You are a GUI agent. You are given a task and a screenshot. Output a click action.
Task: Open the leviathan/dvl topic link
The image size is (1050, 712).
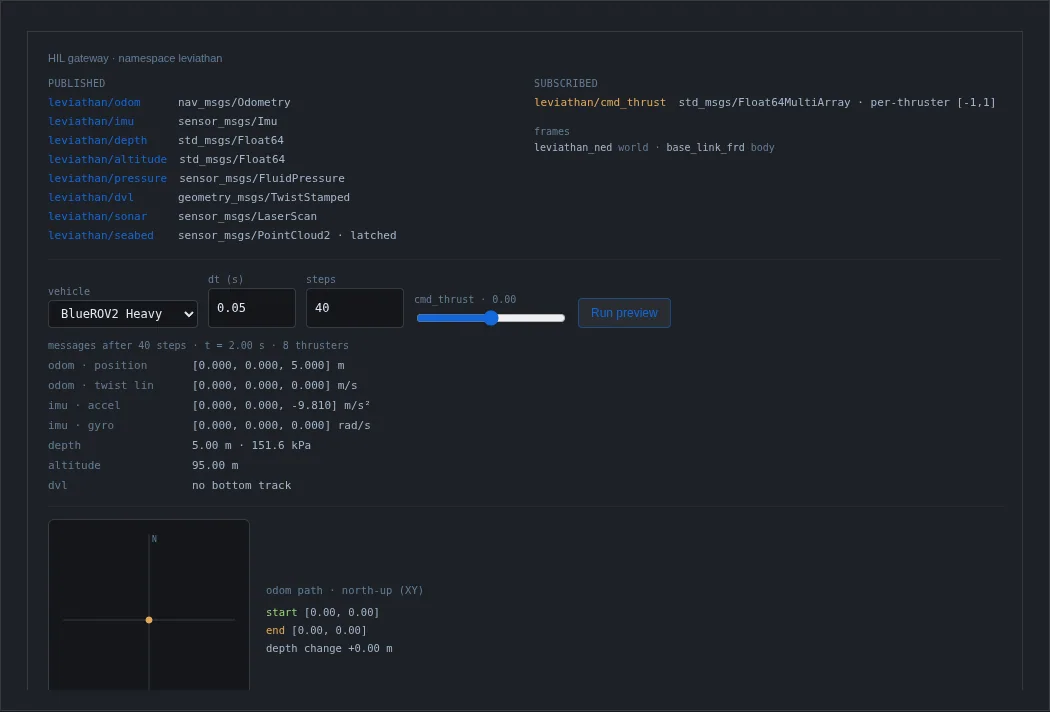pos(91,197)
